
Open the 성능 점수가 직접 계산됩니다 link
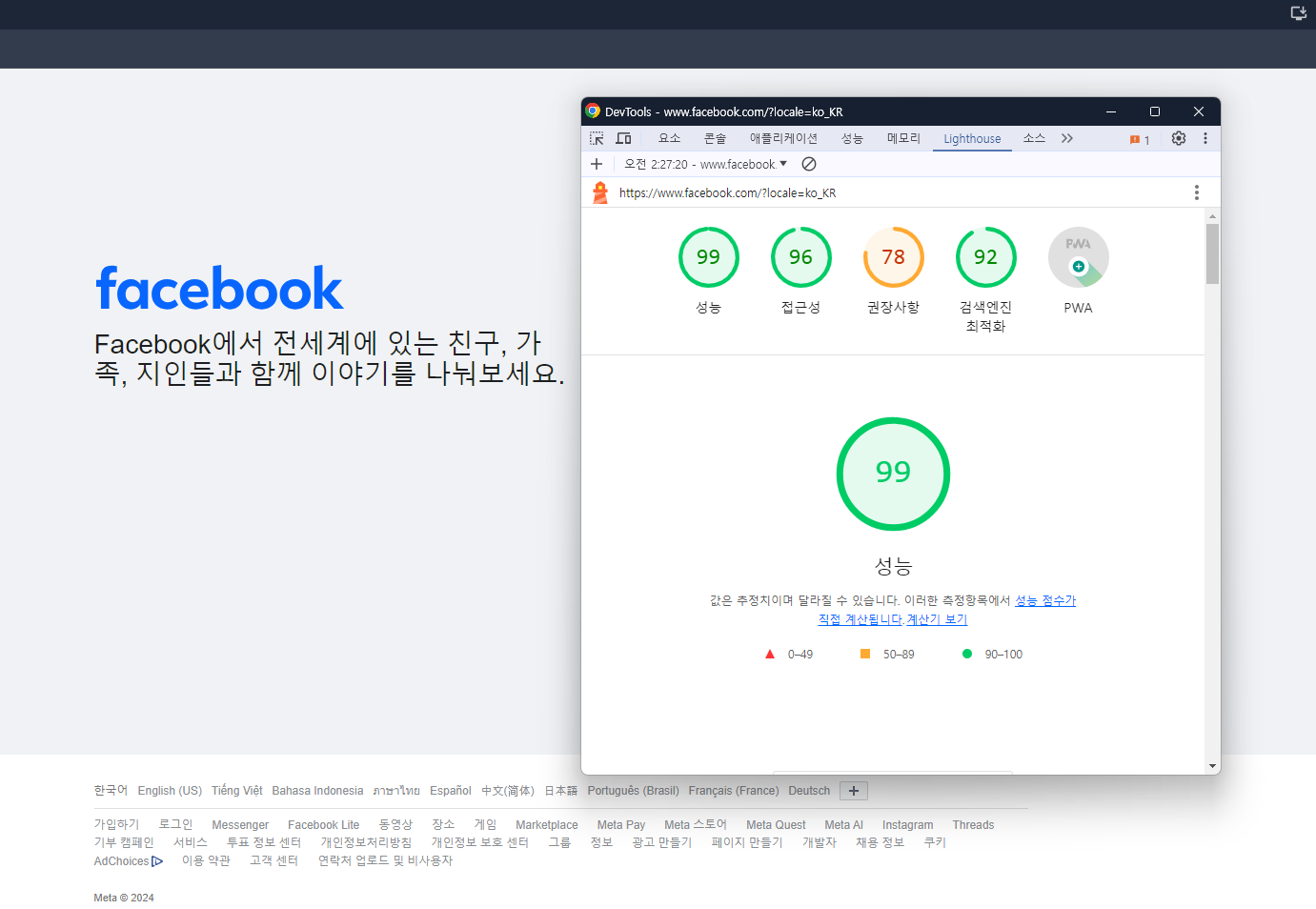pos(1045,600)
